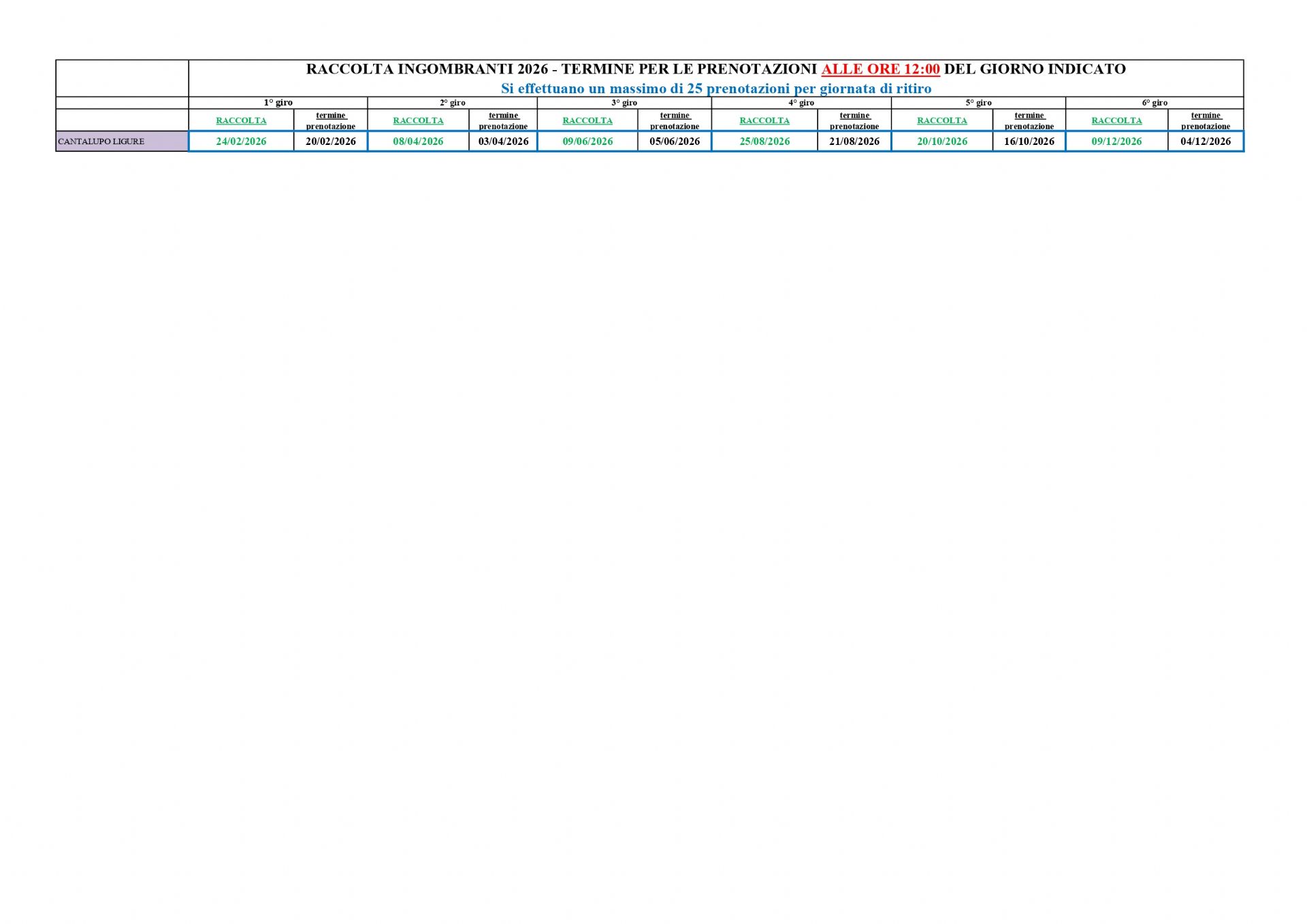Select the collection date 08/04/2026
1307x924 pixels.
(x=418, y=142)
